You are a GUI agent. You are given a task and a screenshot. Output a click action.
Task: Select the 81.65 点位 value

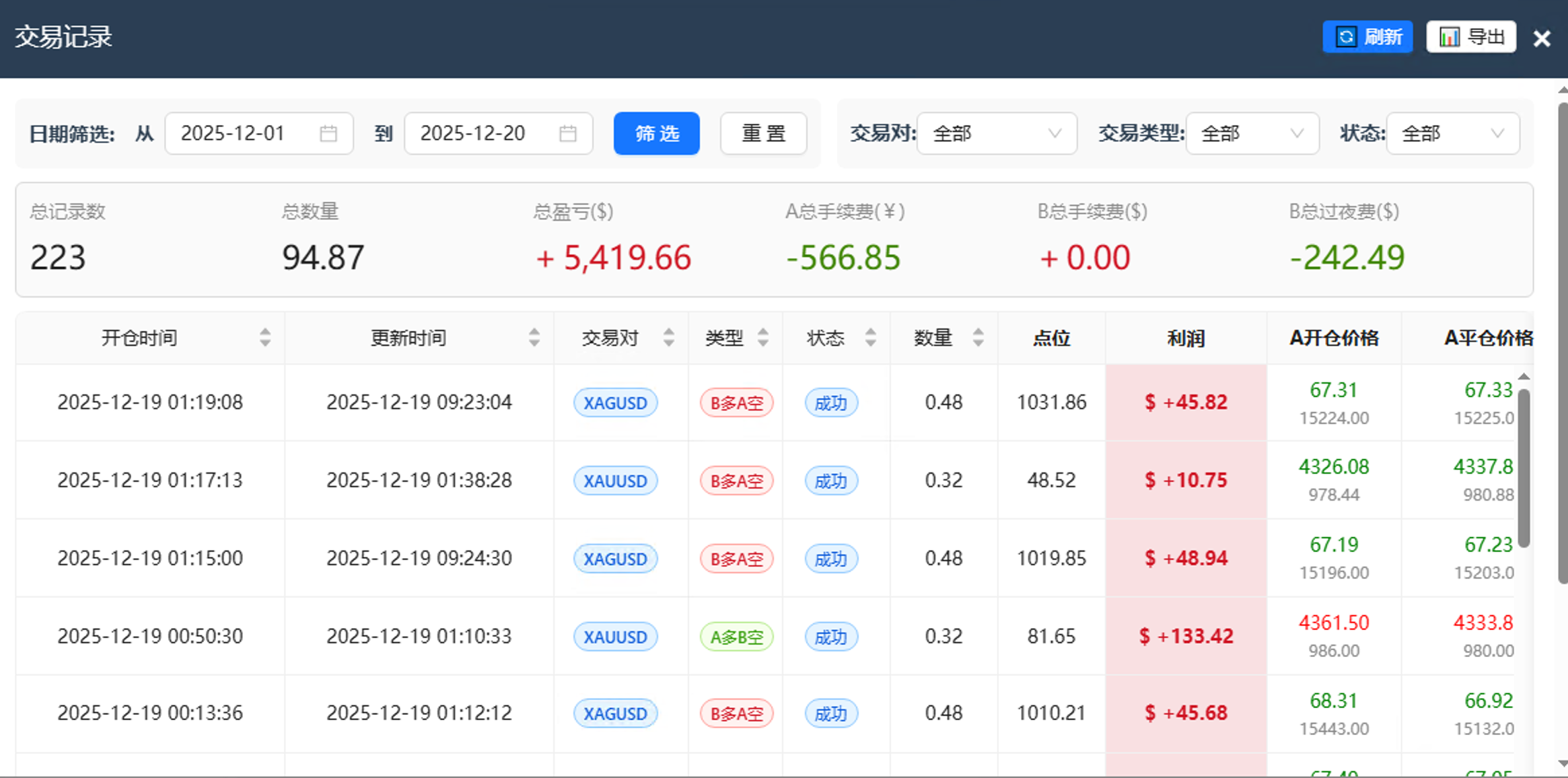(x=1052, y=636)
